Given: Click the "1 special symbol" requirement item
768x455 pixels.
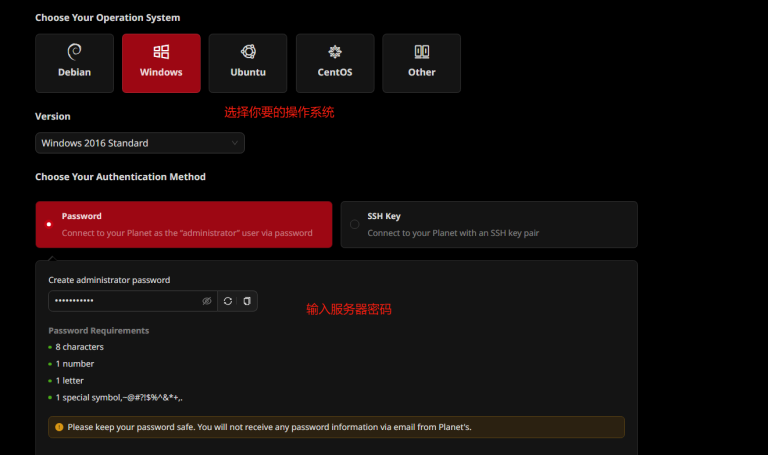Looking at the screenshot, I should 118,398.
